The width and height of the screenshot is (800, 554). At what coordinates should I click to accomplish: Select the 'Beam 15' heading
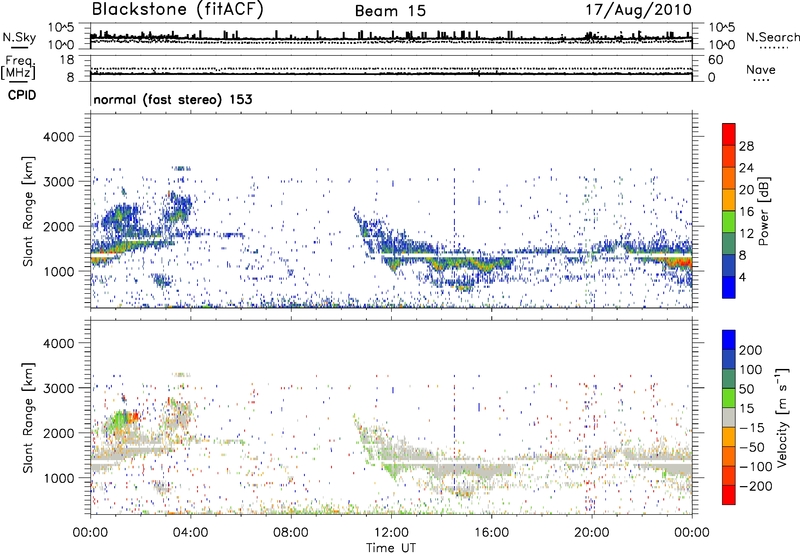(x=390, y=11)
